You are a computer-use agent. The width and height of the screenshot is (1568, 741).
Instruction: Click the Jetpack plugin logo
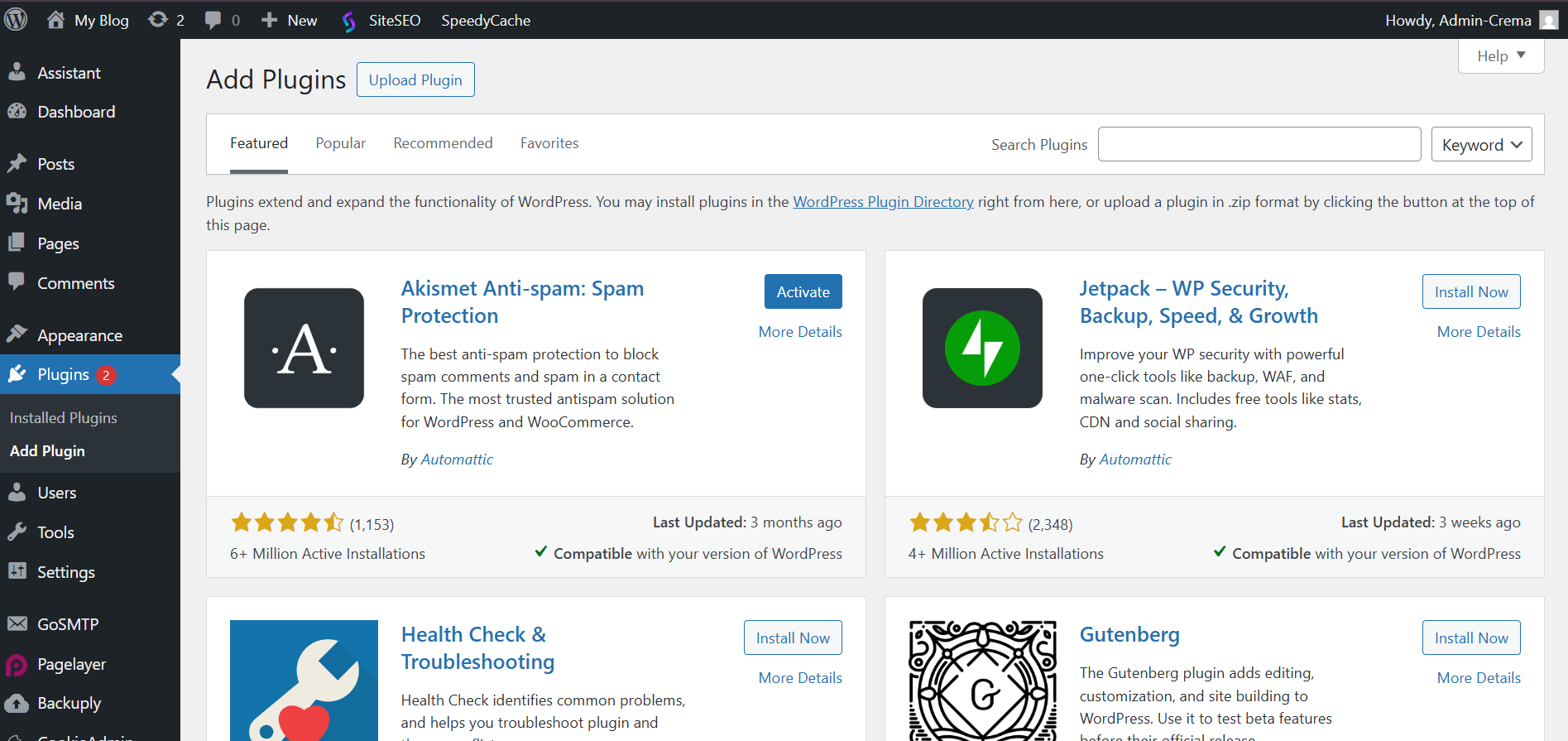tap(982, 348)
